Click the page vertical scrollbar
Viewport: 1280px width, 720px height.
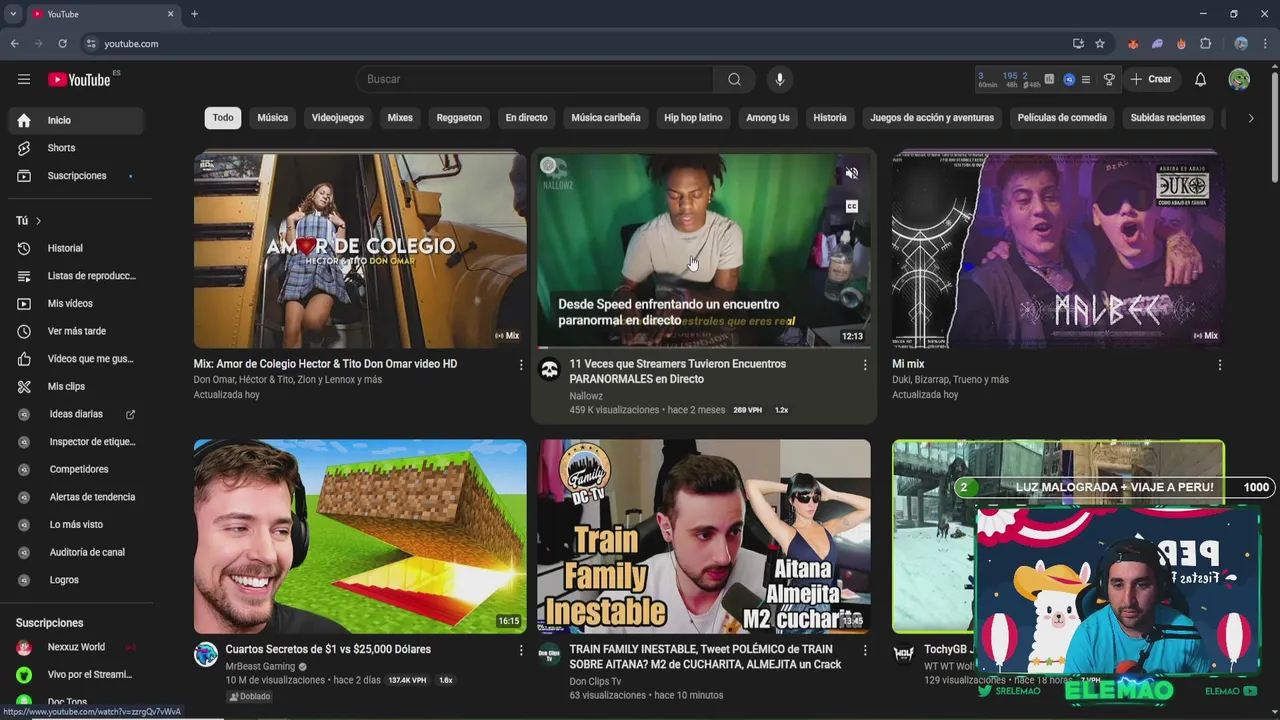point(1274,125)
